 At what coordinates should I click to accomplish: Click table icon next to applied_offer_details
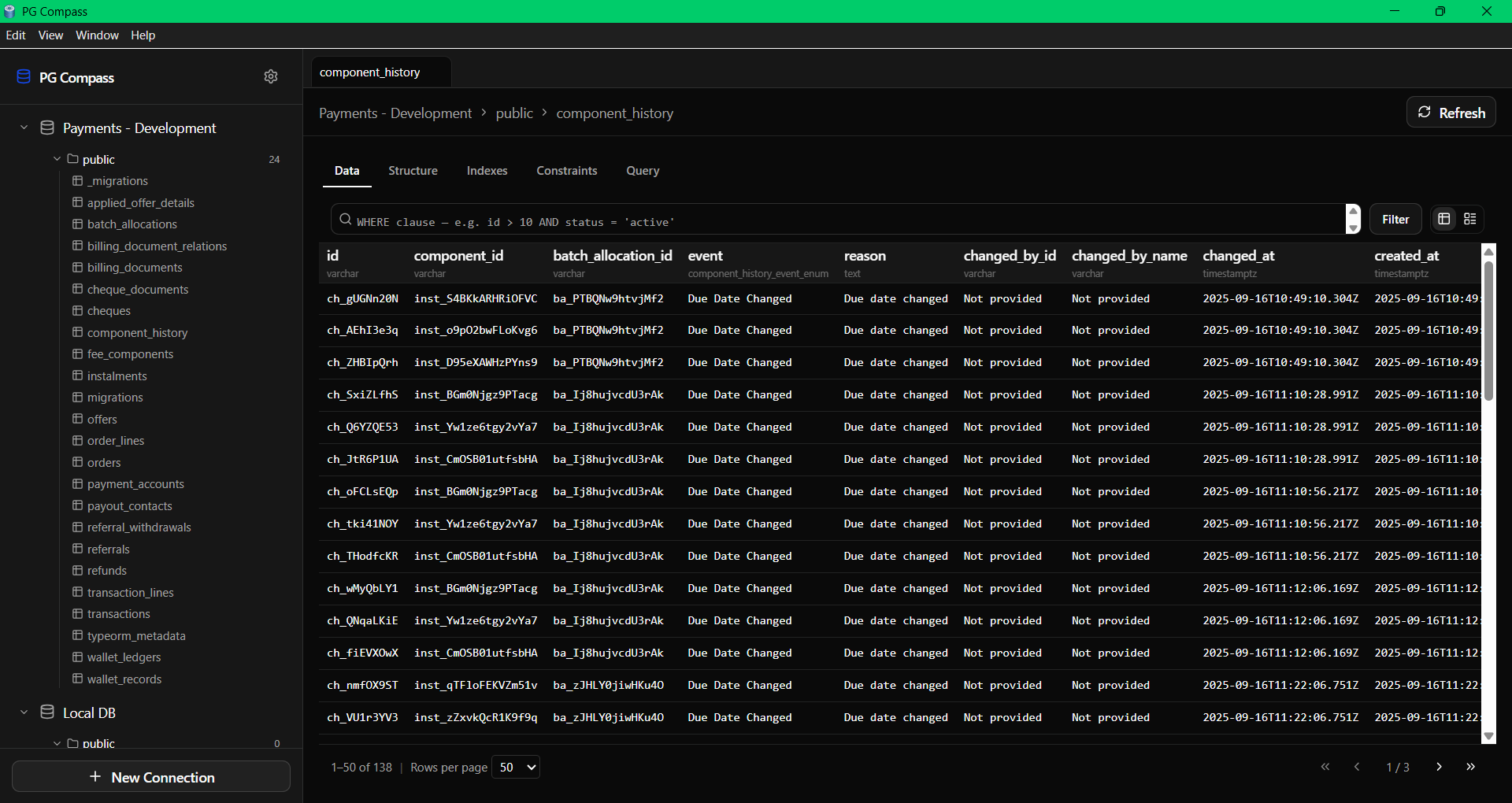[77, 202]
